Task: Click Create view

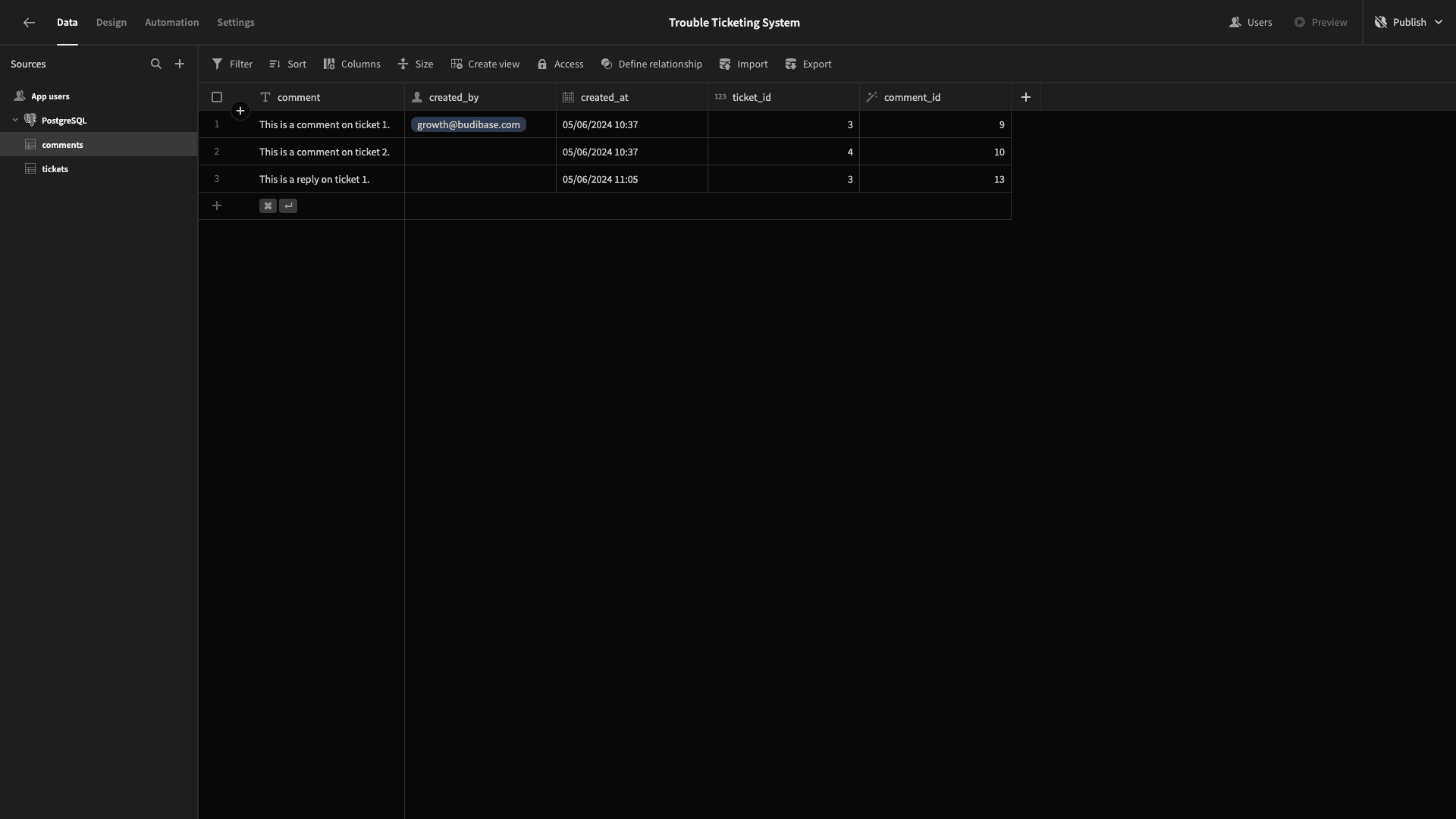Action: pos(485,64)
